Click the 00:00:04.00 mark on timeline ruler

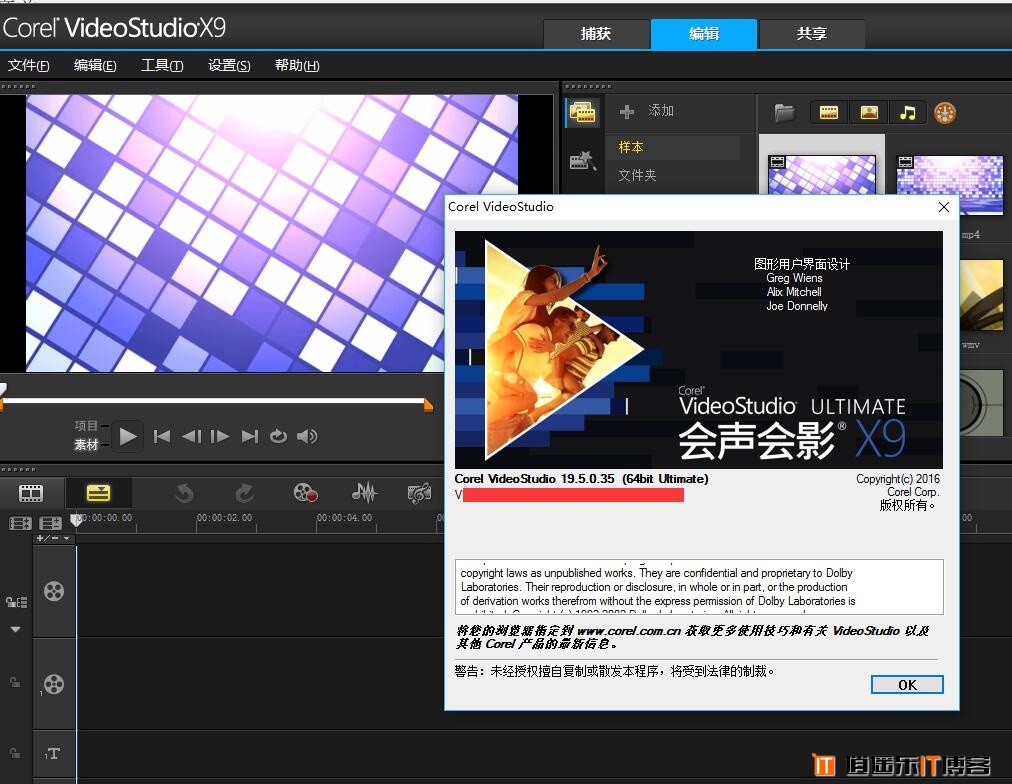pos(344,518)
